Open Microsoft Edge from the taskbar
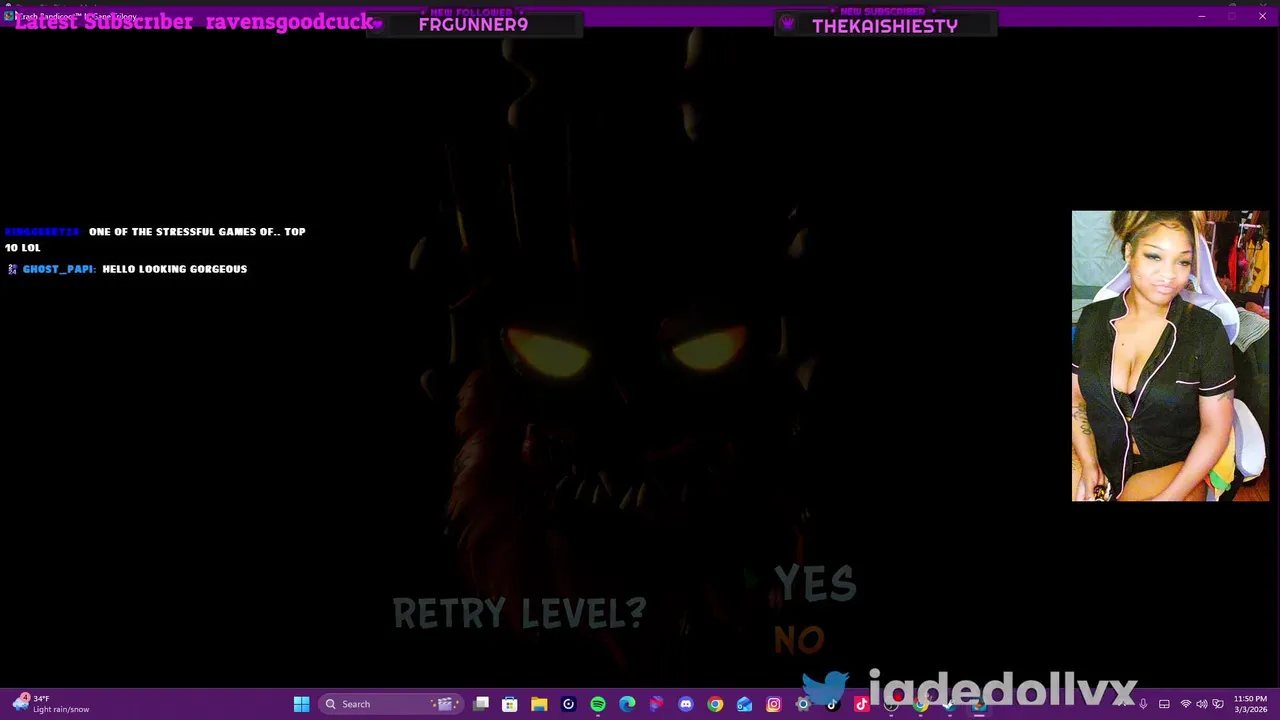This screenshot has height=720, width=1280. [627, 704]
